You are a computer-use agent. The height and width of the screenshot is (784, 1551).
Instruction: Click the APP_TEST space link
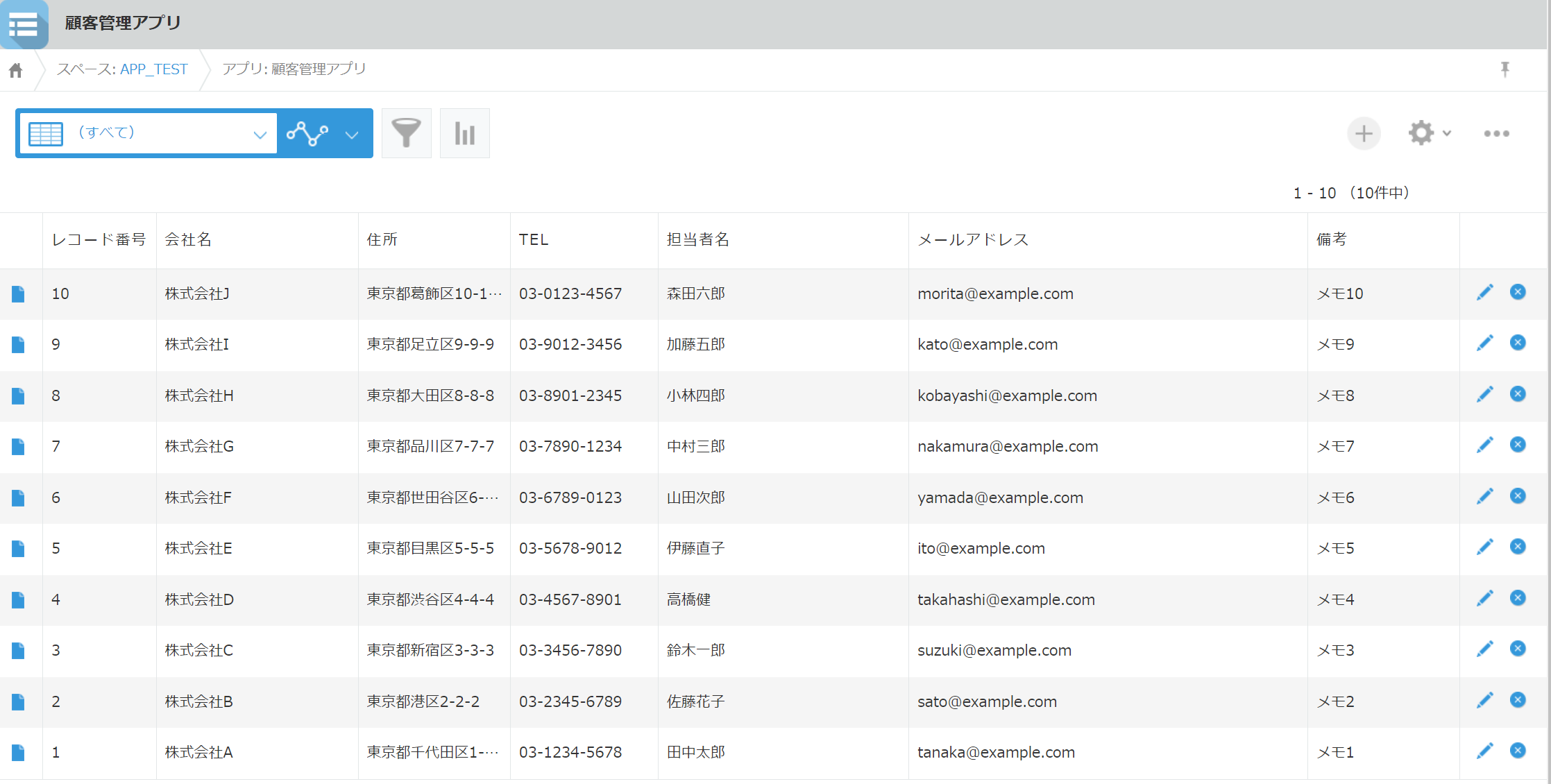tap(153, 69)
